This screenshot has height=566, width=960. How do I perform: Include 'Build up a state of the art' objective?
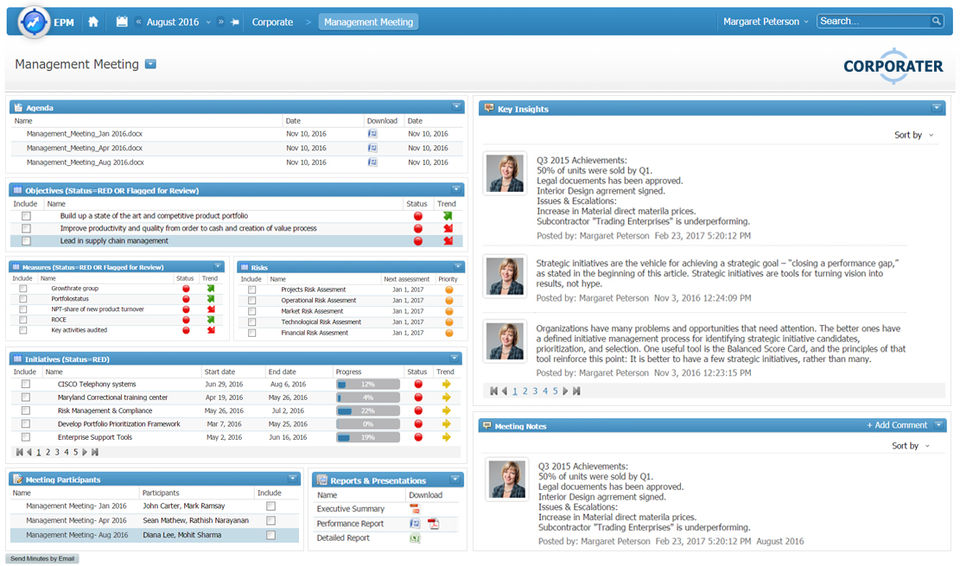[x=26, y=216]
